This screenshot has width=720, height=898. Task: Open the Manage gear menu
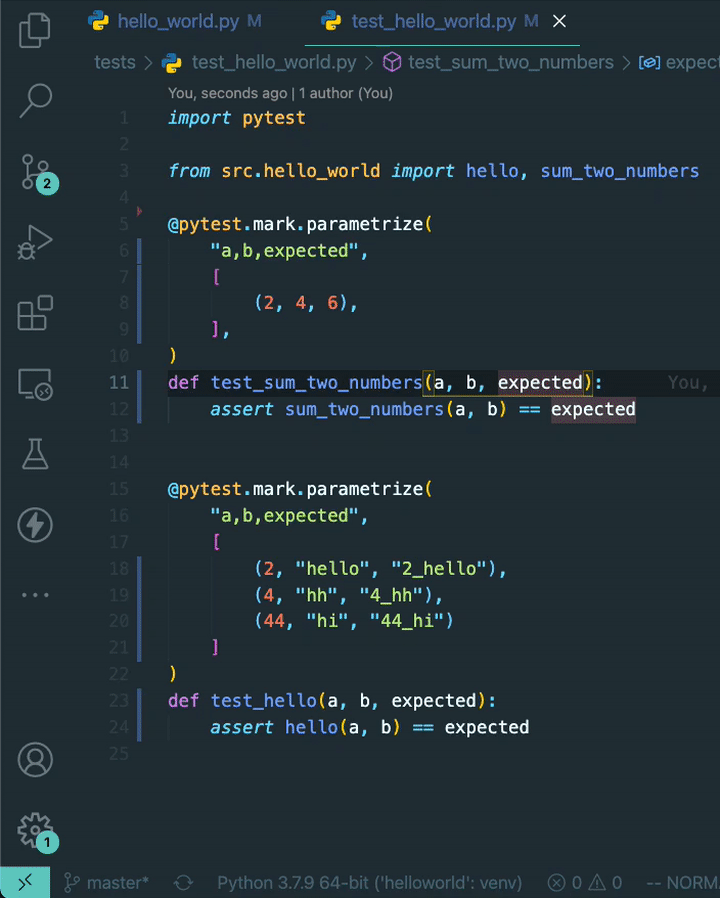35,829
